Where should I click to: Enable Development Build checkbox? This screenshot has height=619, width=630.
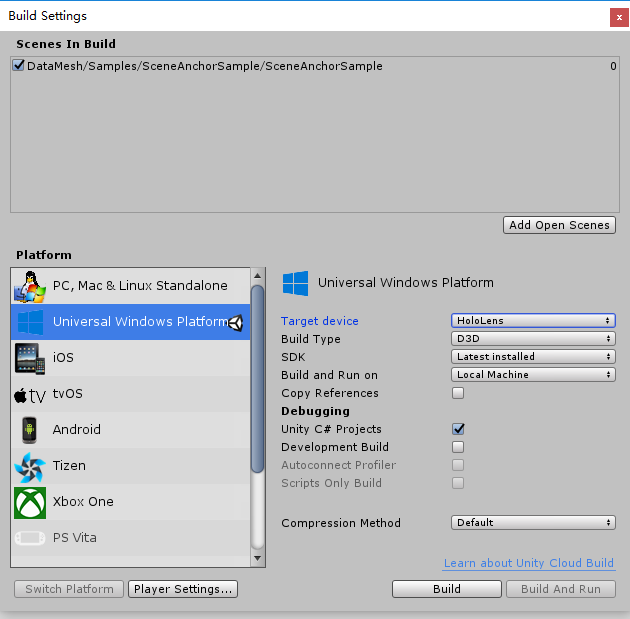coord(458,447)
